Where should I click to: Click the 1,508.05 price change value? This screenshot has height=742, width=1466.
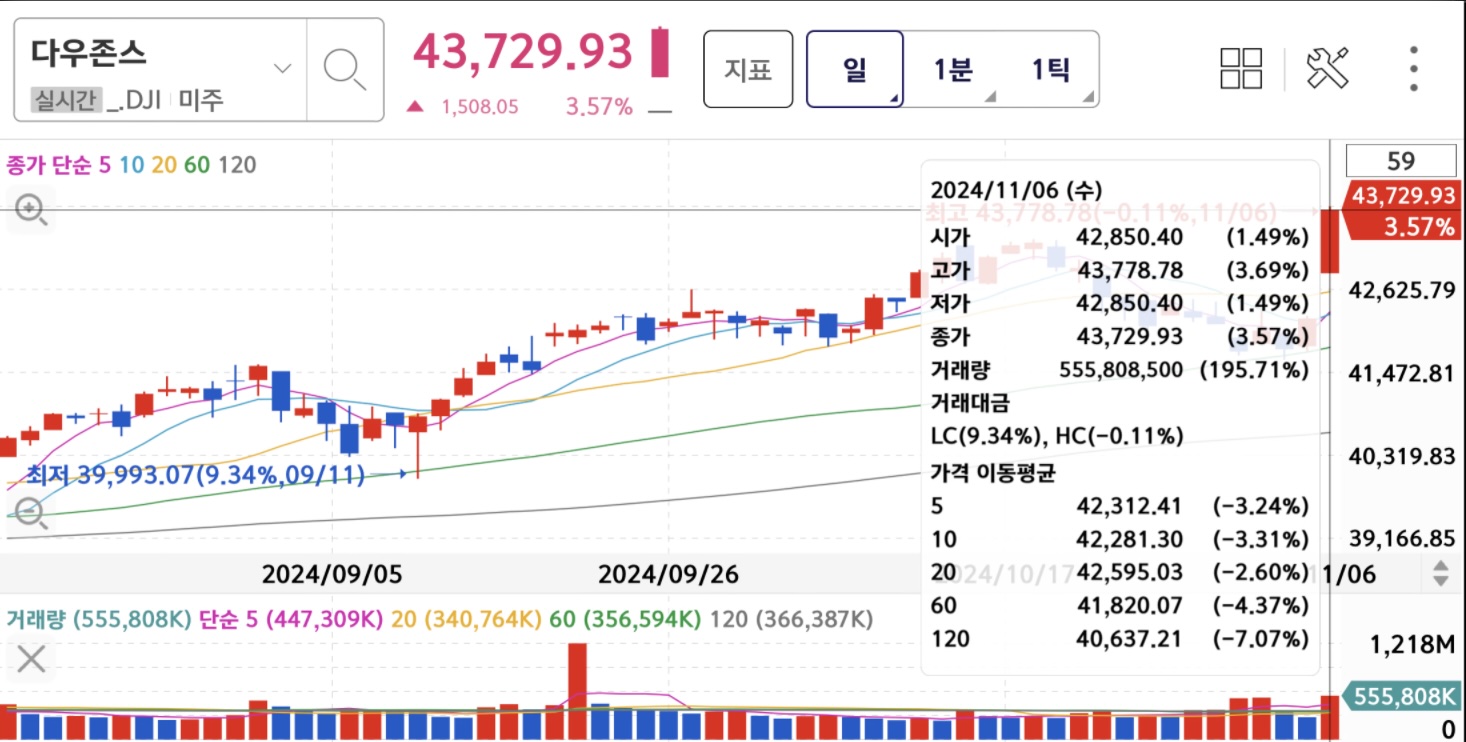pos(480,107)
